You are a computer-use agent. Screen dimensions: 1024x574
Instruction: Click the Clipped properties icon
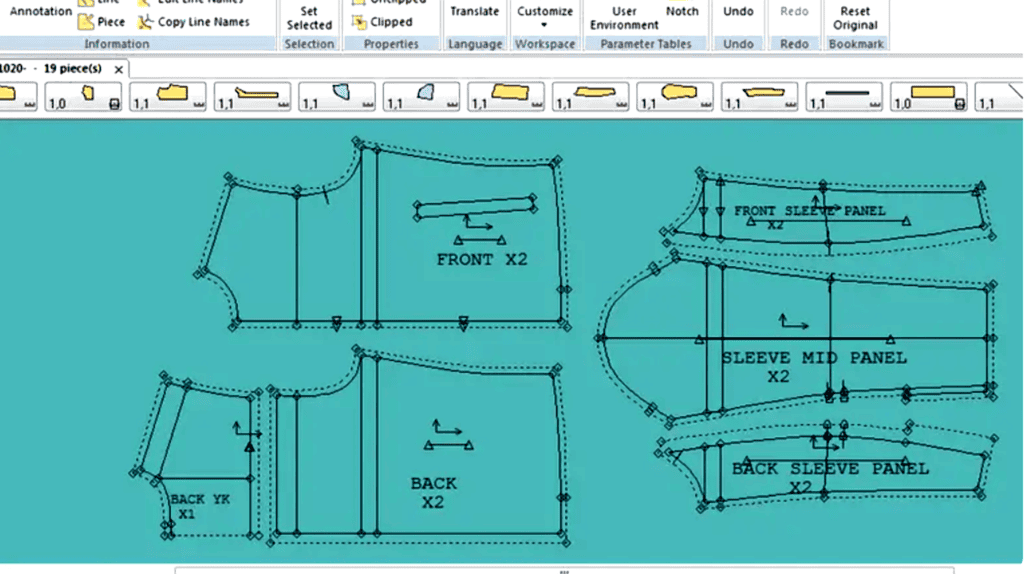click(x=359, y=22)
